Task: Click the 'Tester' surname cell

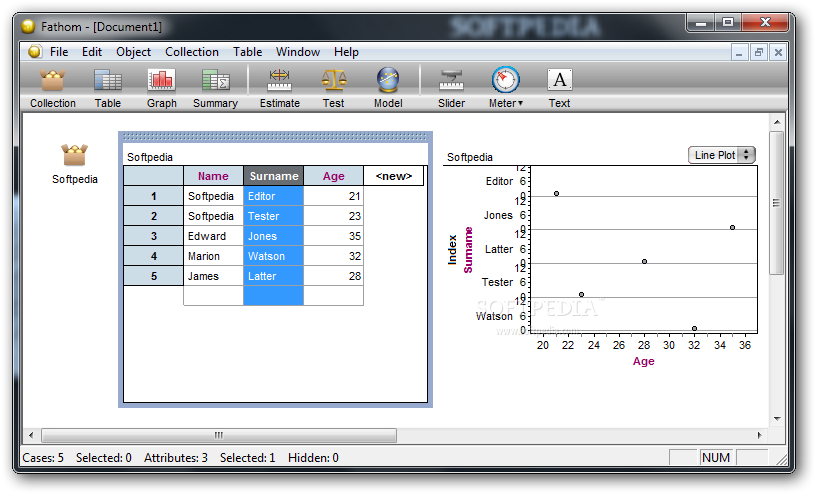Action: (x=274, y=216)
